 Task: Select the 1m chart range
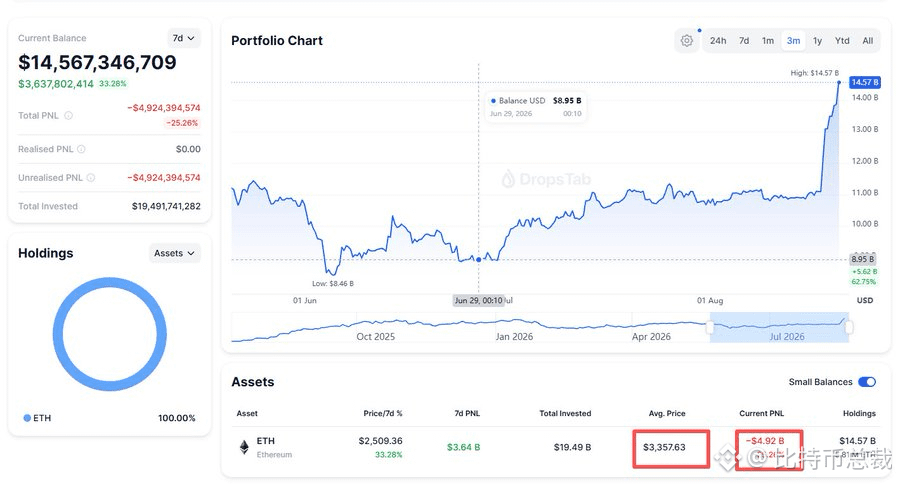tap(768, 41)
